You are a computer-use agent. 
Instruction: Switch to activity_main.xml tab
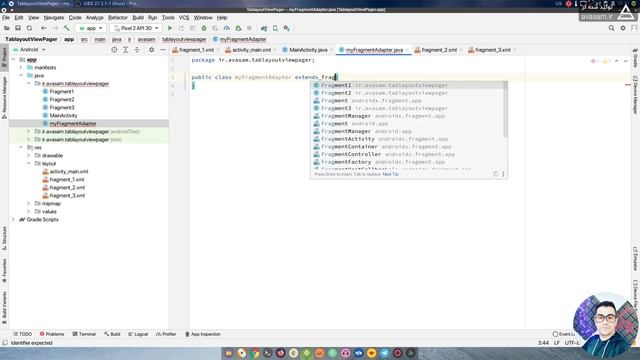coord(251,50)
